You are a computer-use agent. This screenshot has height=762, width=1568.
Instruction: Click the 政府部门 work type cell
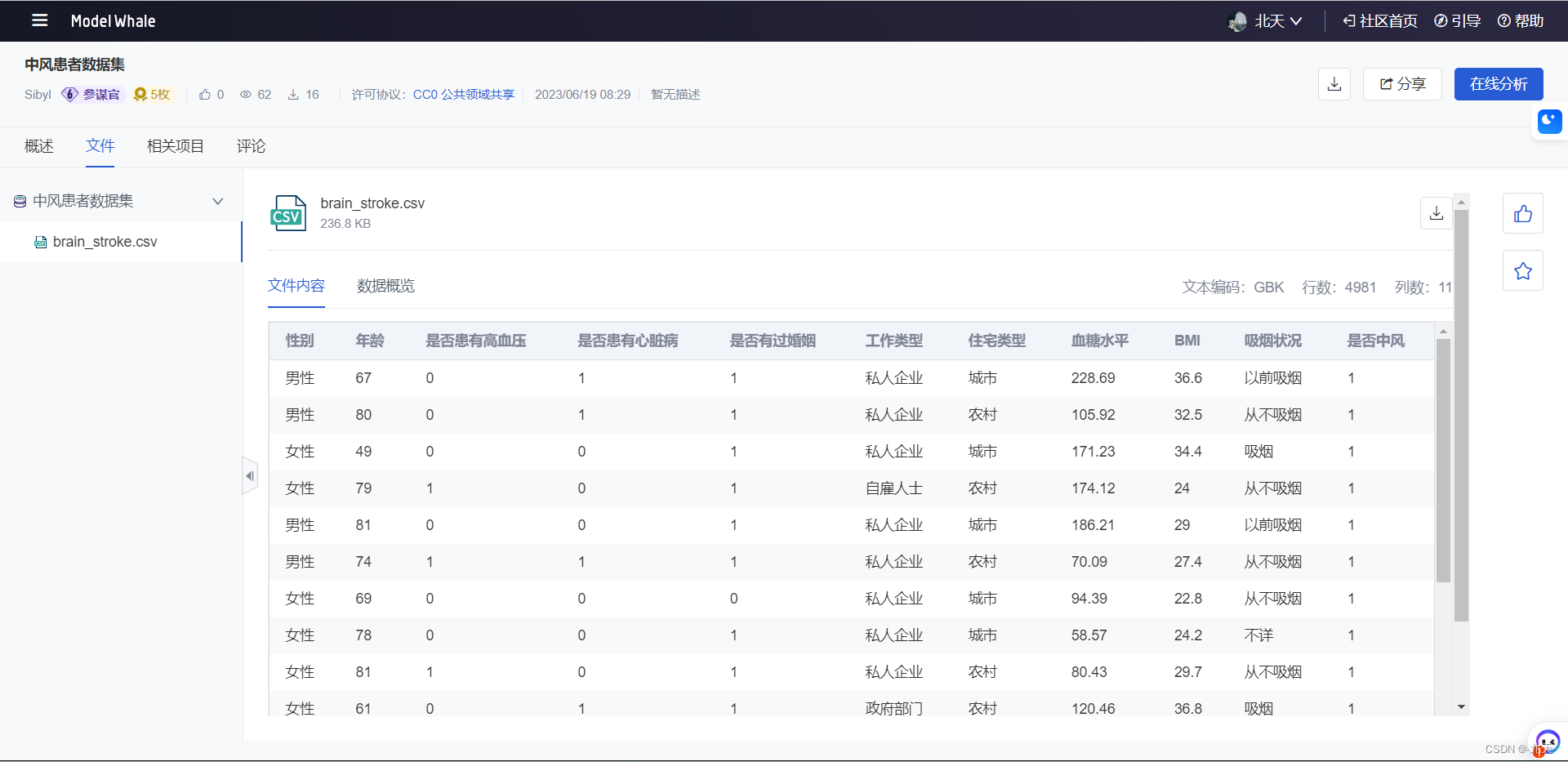pos(894,708)
